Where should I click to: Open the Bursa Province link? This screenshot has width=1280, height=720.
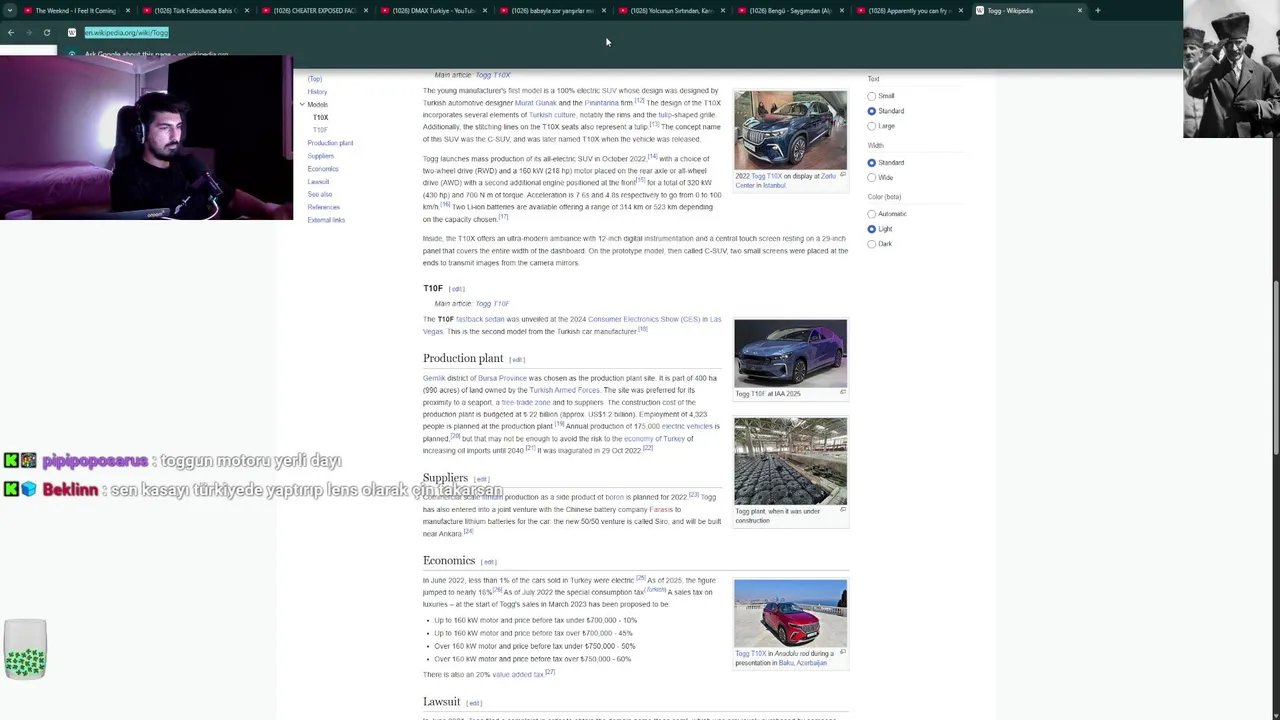[x=502, y=378]
